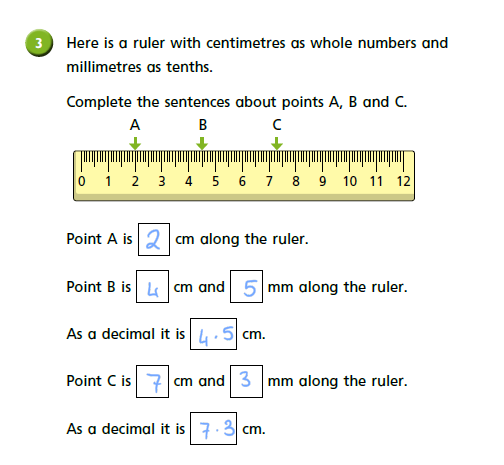
Task: Click the number 5 on the ruler
Action: [x=216, y=181]
